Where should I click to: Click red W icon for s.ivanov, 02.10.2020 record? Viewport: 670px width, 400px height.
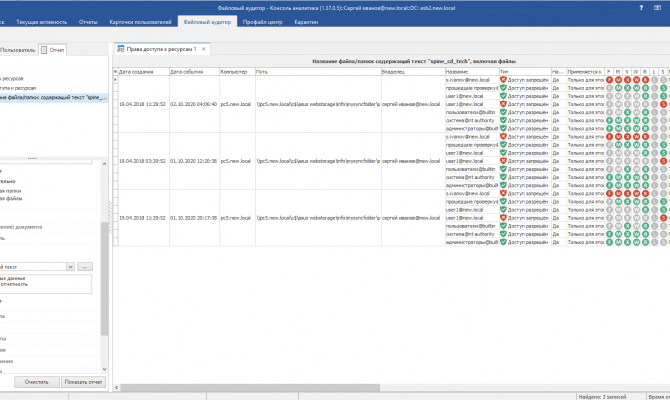click(636, 80)
